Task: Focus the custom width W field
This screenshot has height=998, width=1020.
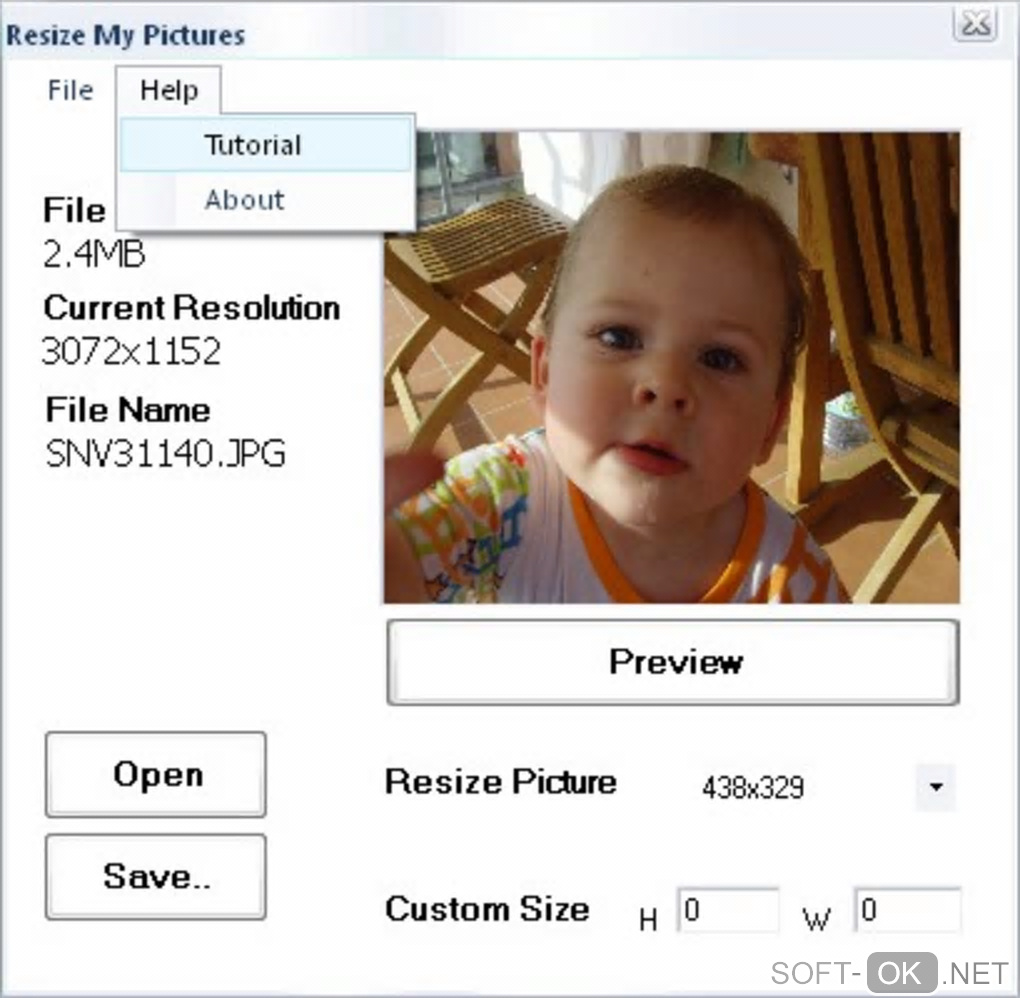Action: (x=907, y=910)
